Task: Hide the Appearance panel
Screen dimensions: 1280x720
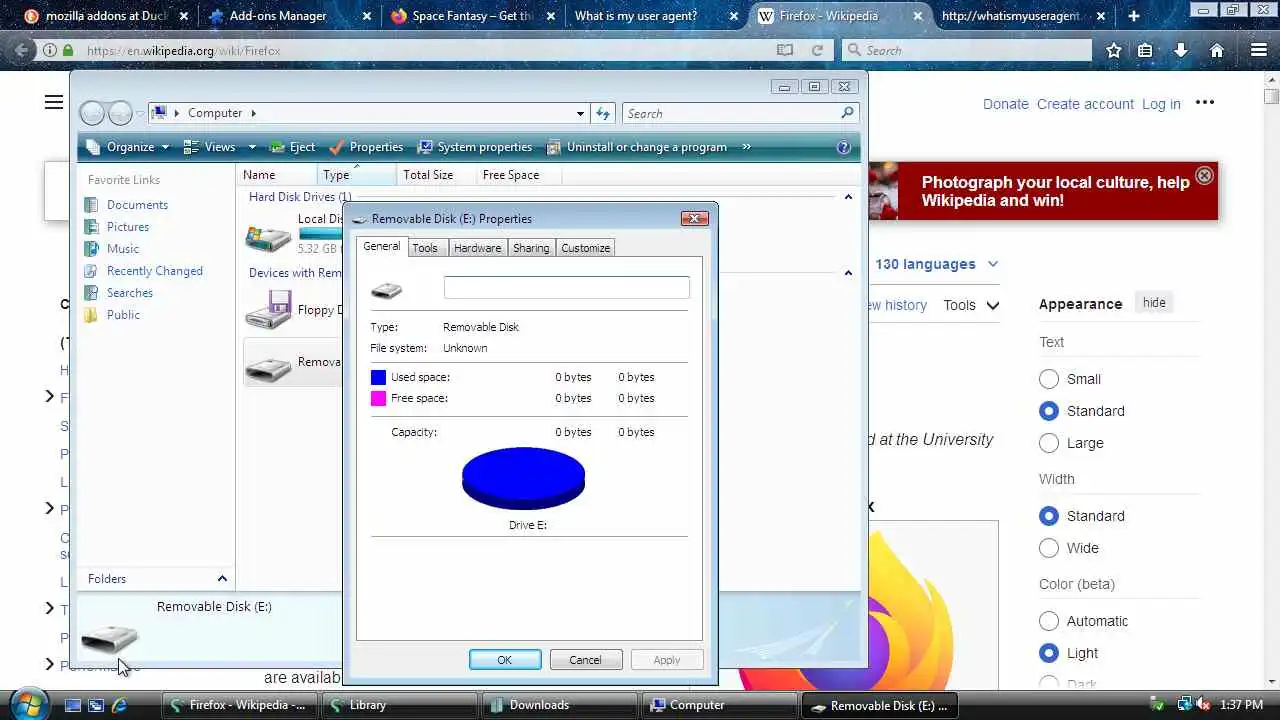Action: (1154, 303)
